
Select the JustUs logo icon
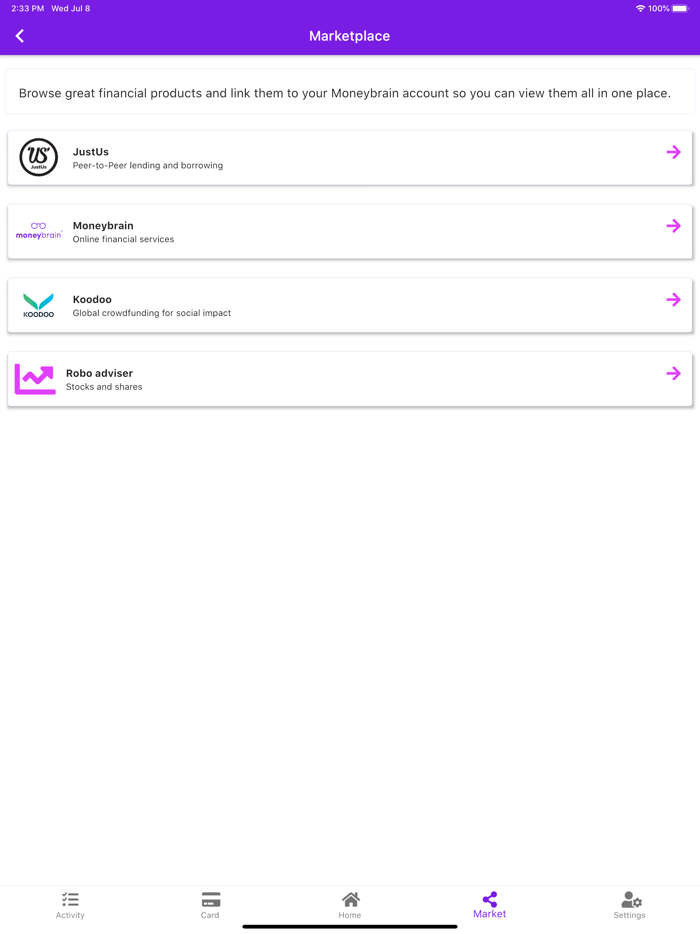[x=38, y=157]
